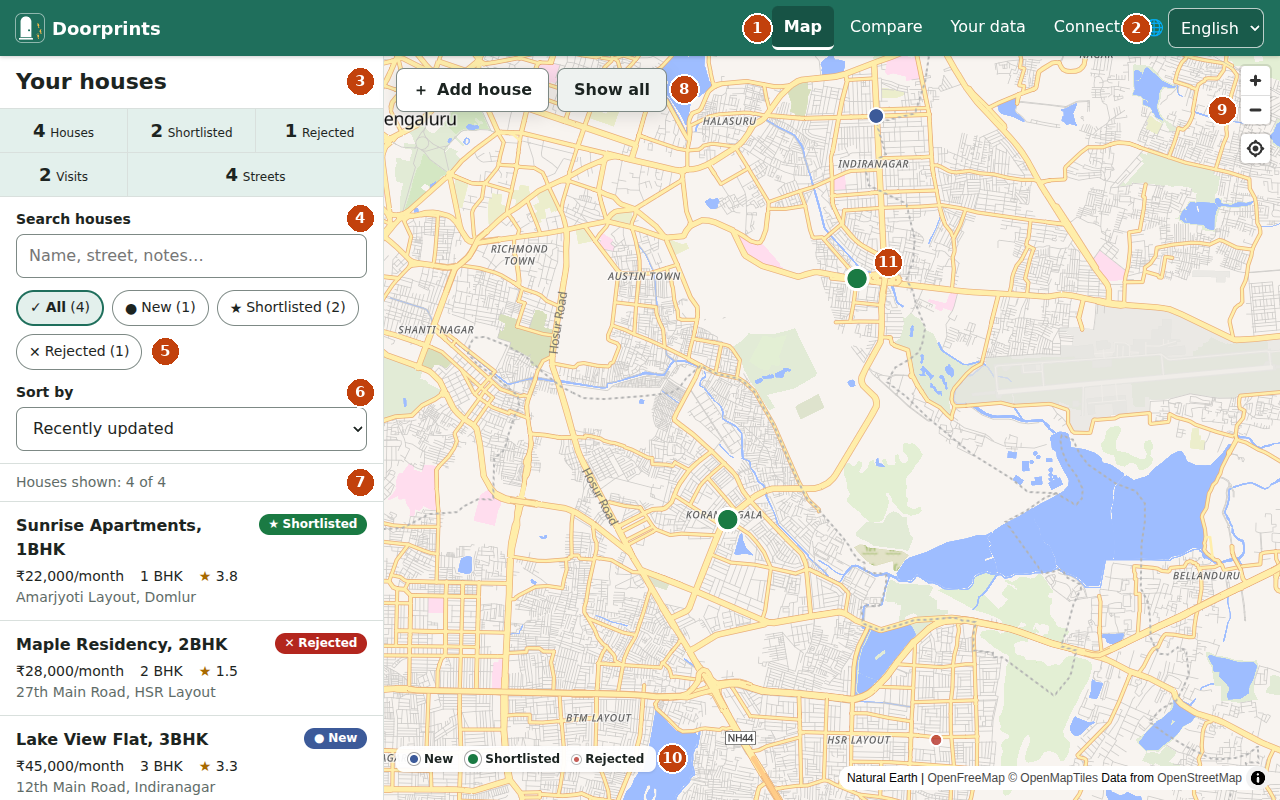
Task: Open the Compare tab
Action: click(886, 27)
